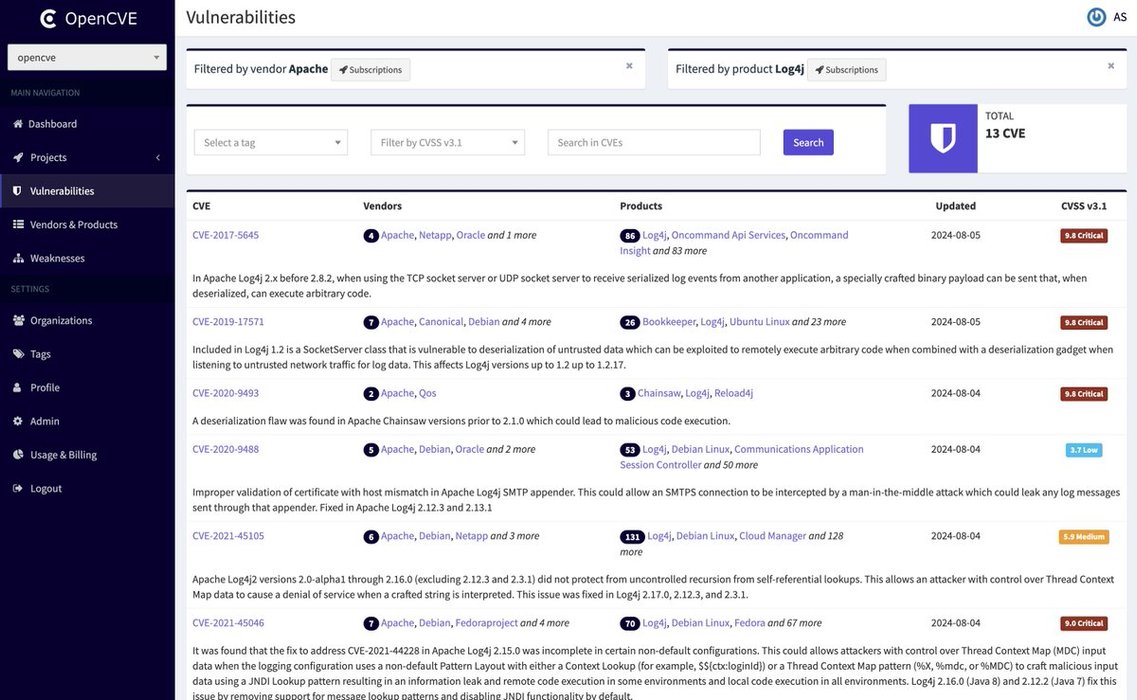Screen dimensions: 1137x700
Task: Click Subscriptions button for product Log4j
Action: point(846,70)
